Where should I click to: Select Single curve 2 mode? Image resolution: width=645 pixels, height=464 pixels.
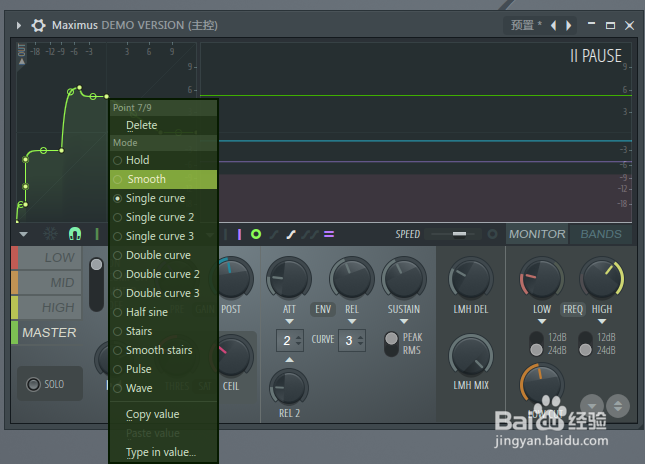163,217
